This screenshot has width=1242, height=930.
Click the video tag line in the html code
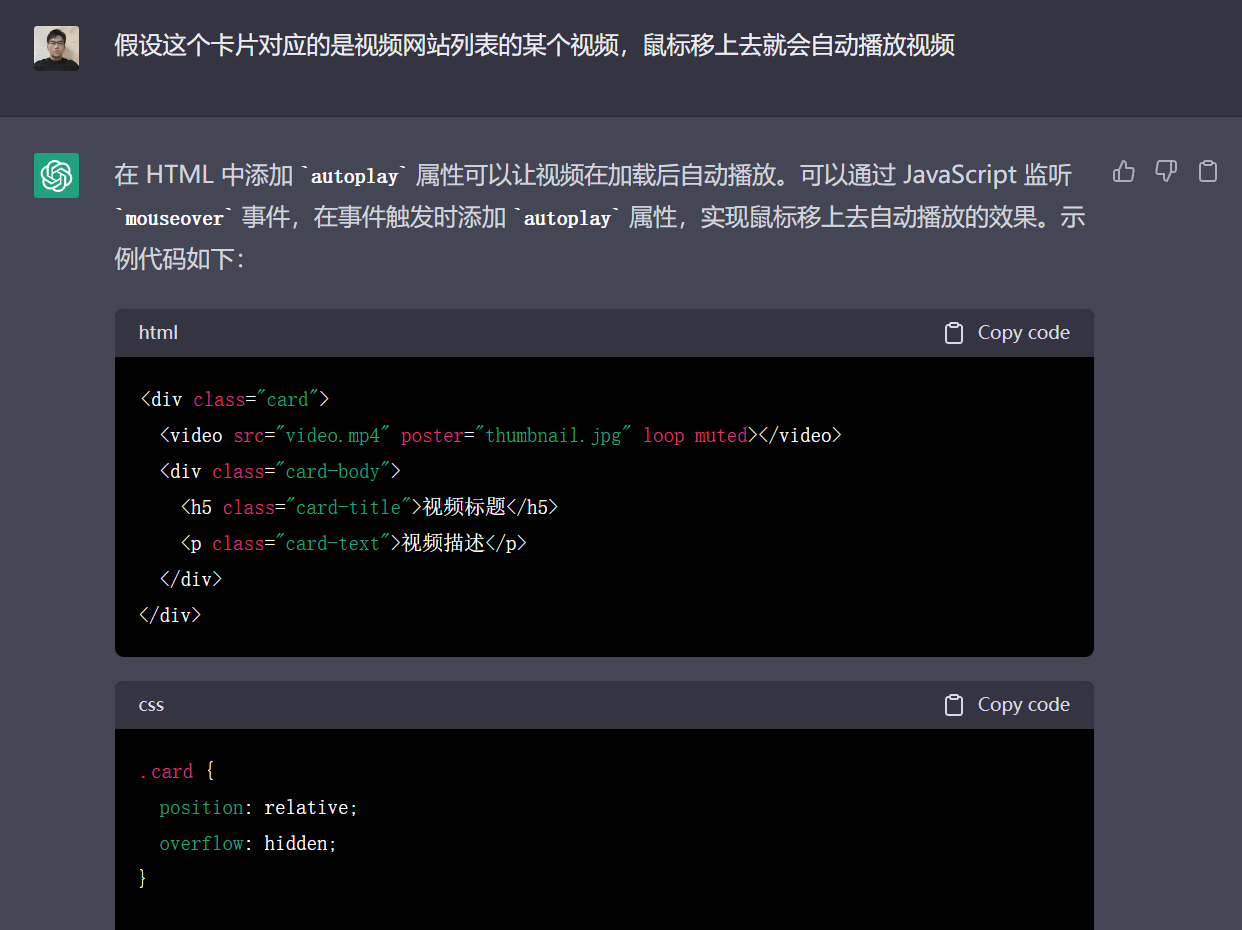coord(500,436)
